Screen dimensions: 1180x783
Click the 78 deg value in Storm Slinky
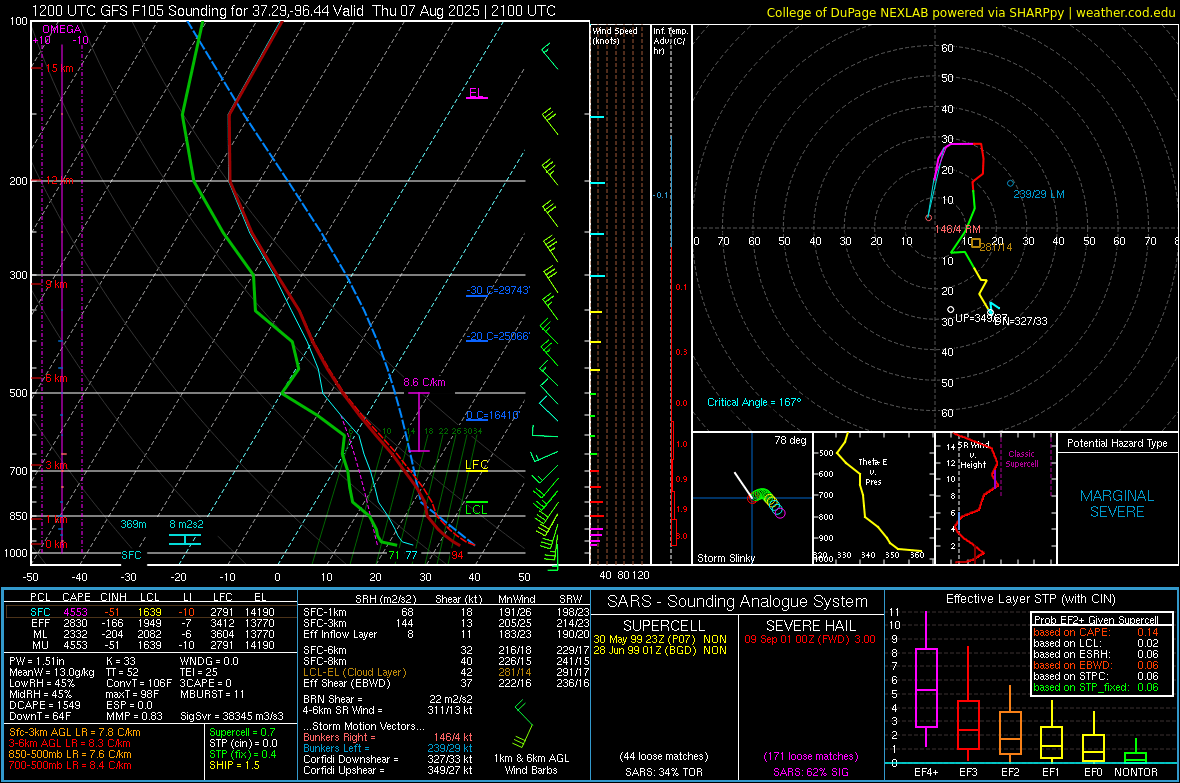(790, 440)
